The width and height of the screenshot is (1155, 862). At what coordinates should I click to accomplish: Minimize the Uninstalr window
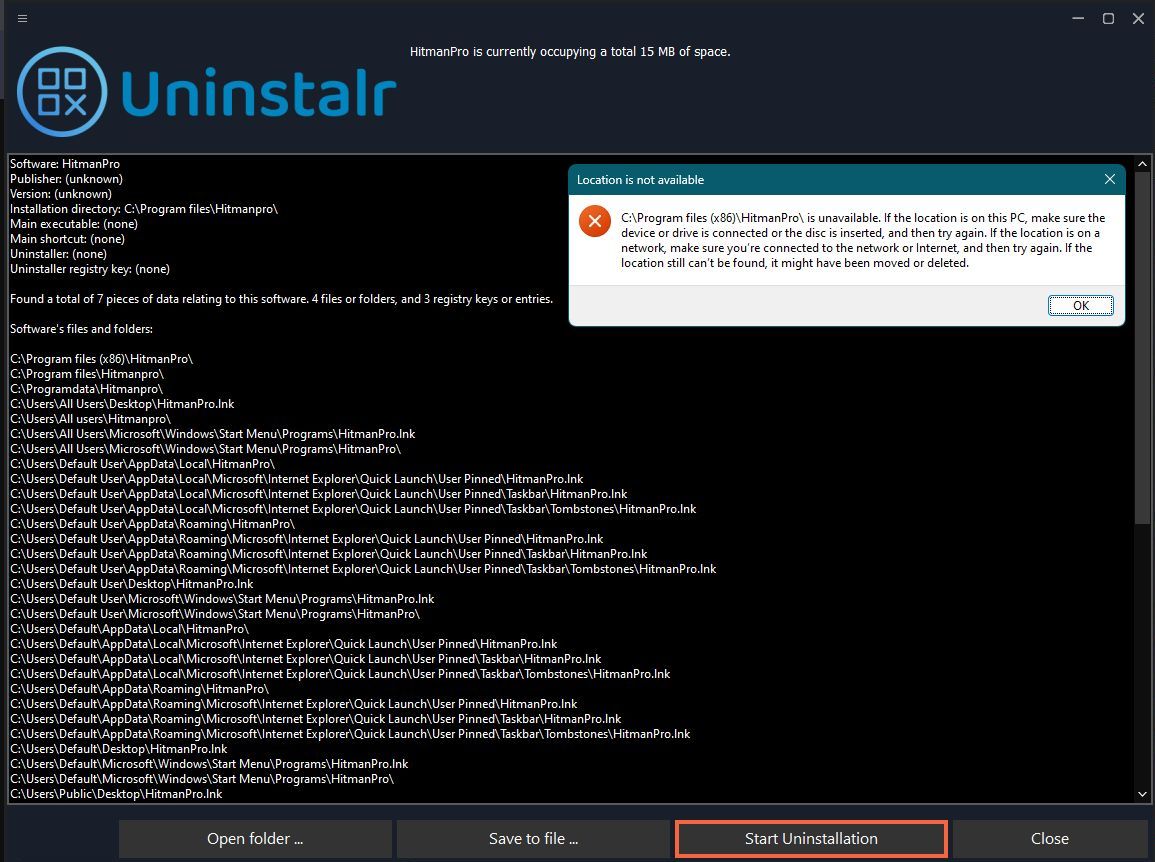(1078, 18)
